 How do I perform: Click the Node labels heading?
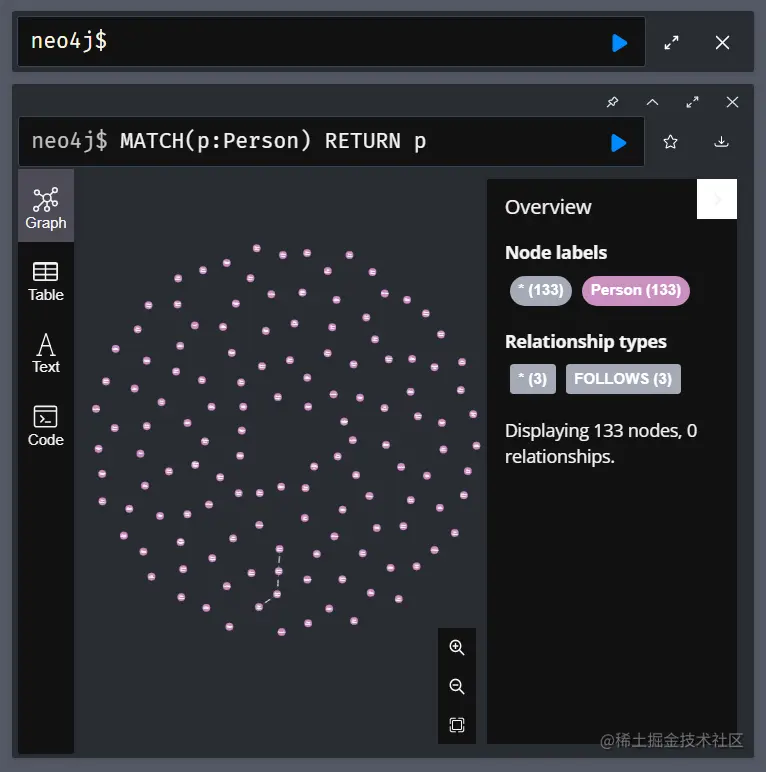[556, 253]
